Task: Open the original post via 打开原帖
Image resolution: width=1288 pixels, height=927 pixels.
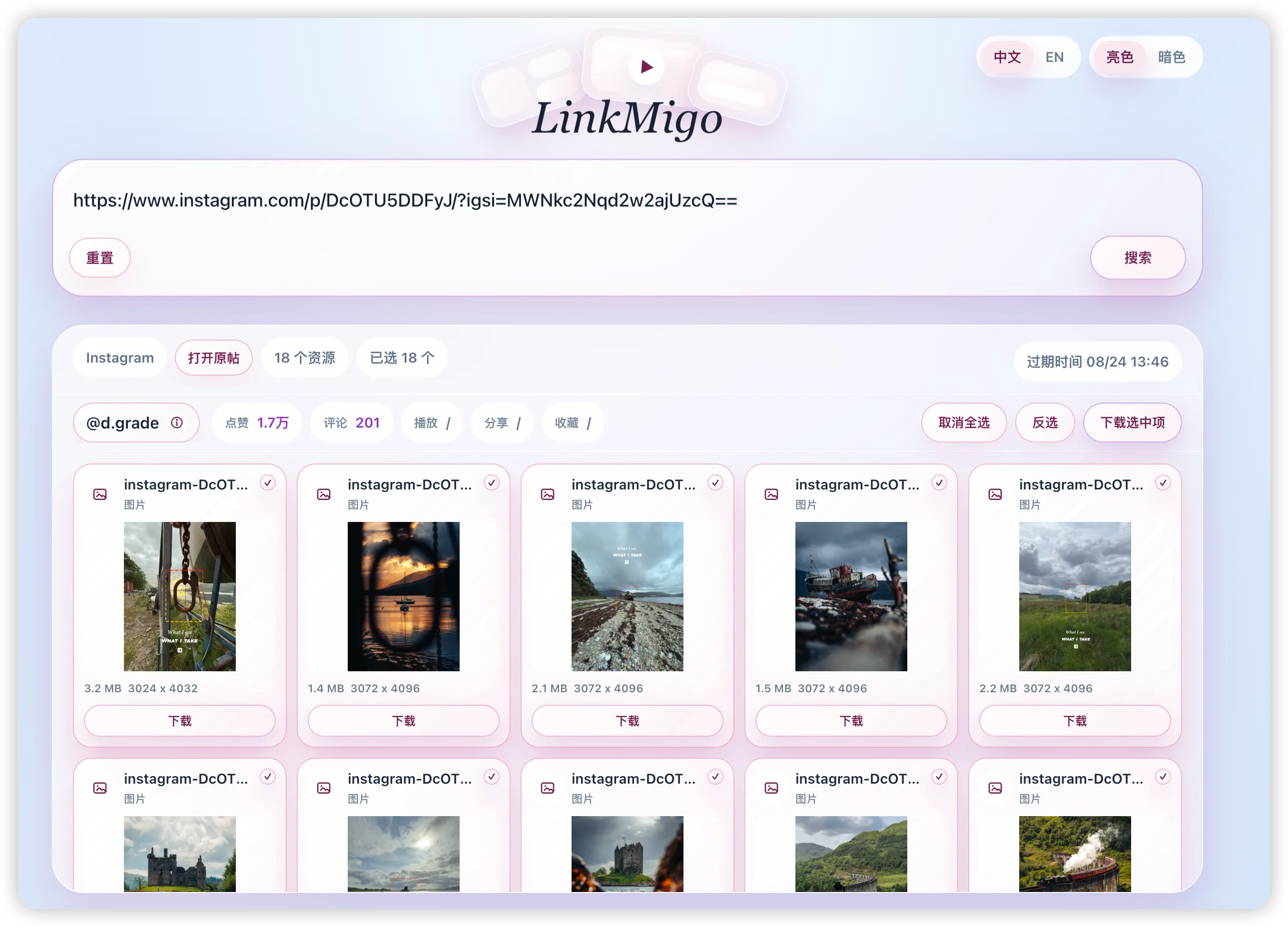Action: [x=213, y=358]
